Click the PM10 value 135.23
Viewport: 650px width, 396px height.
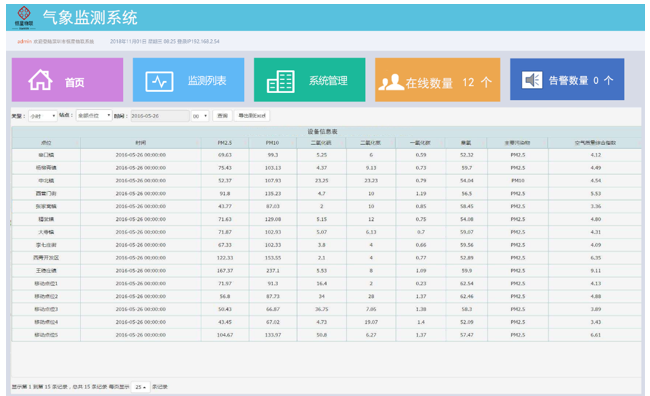click(272, 194)
